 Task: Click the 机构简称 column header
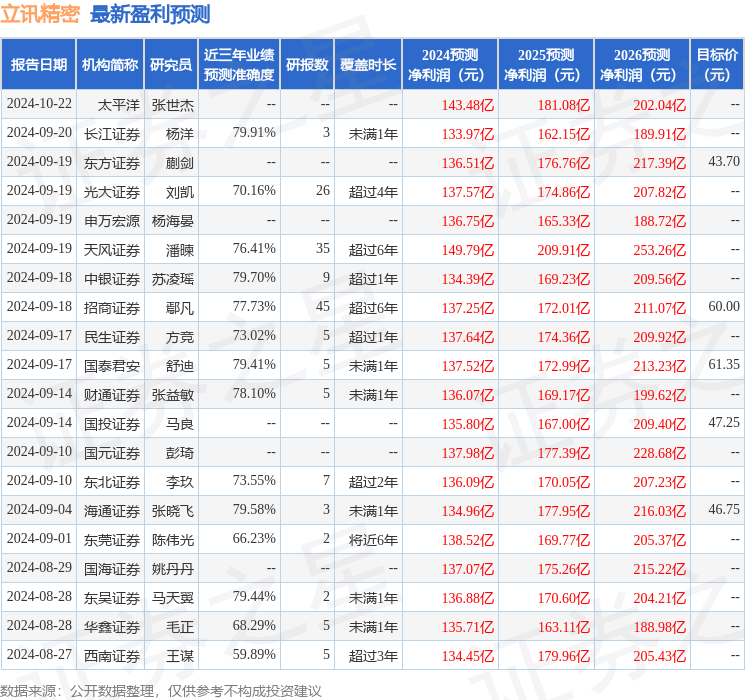coord(110,65)
